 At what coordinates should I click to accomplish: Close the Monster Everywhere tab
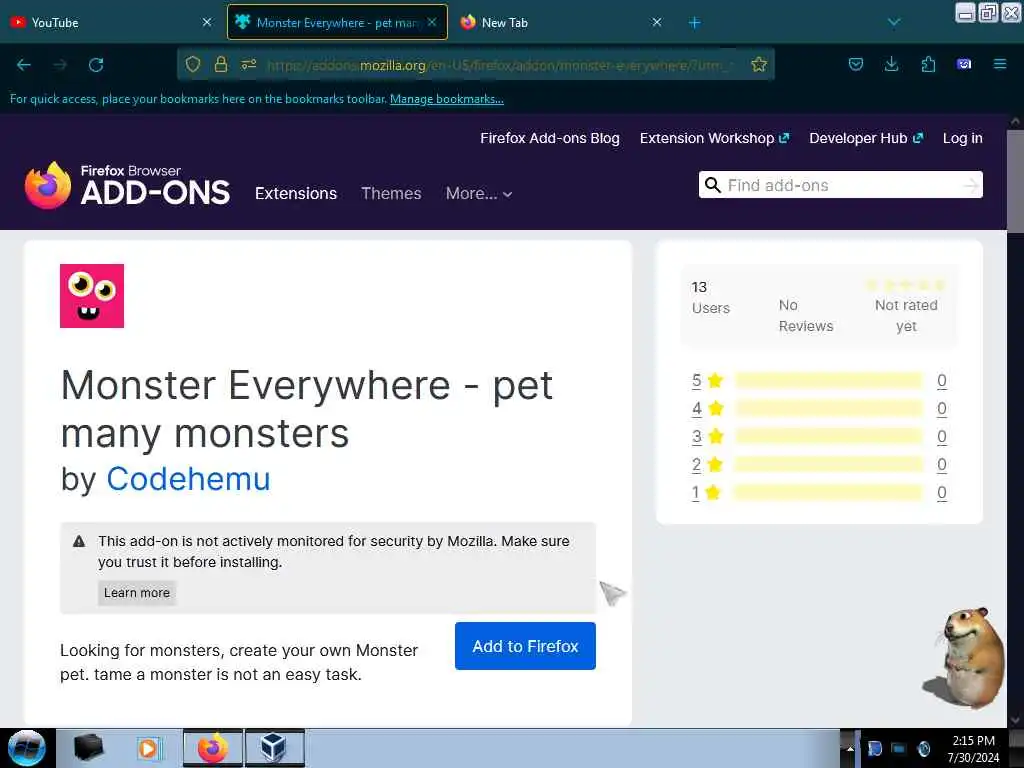pyautogui.click(x=432, y=22)
